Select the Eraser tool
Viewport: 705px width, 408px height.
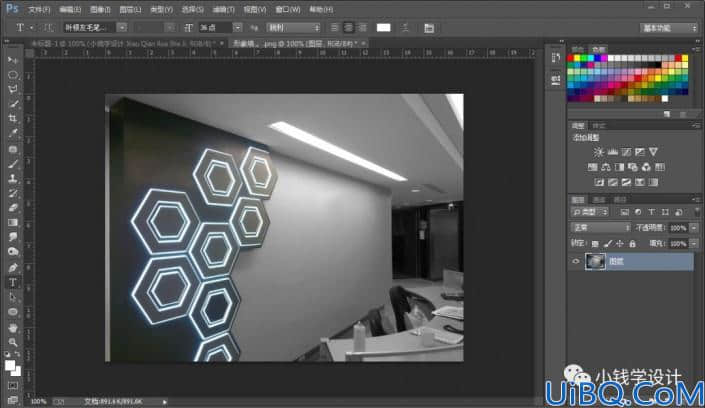pos(13,208)
